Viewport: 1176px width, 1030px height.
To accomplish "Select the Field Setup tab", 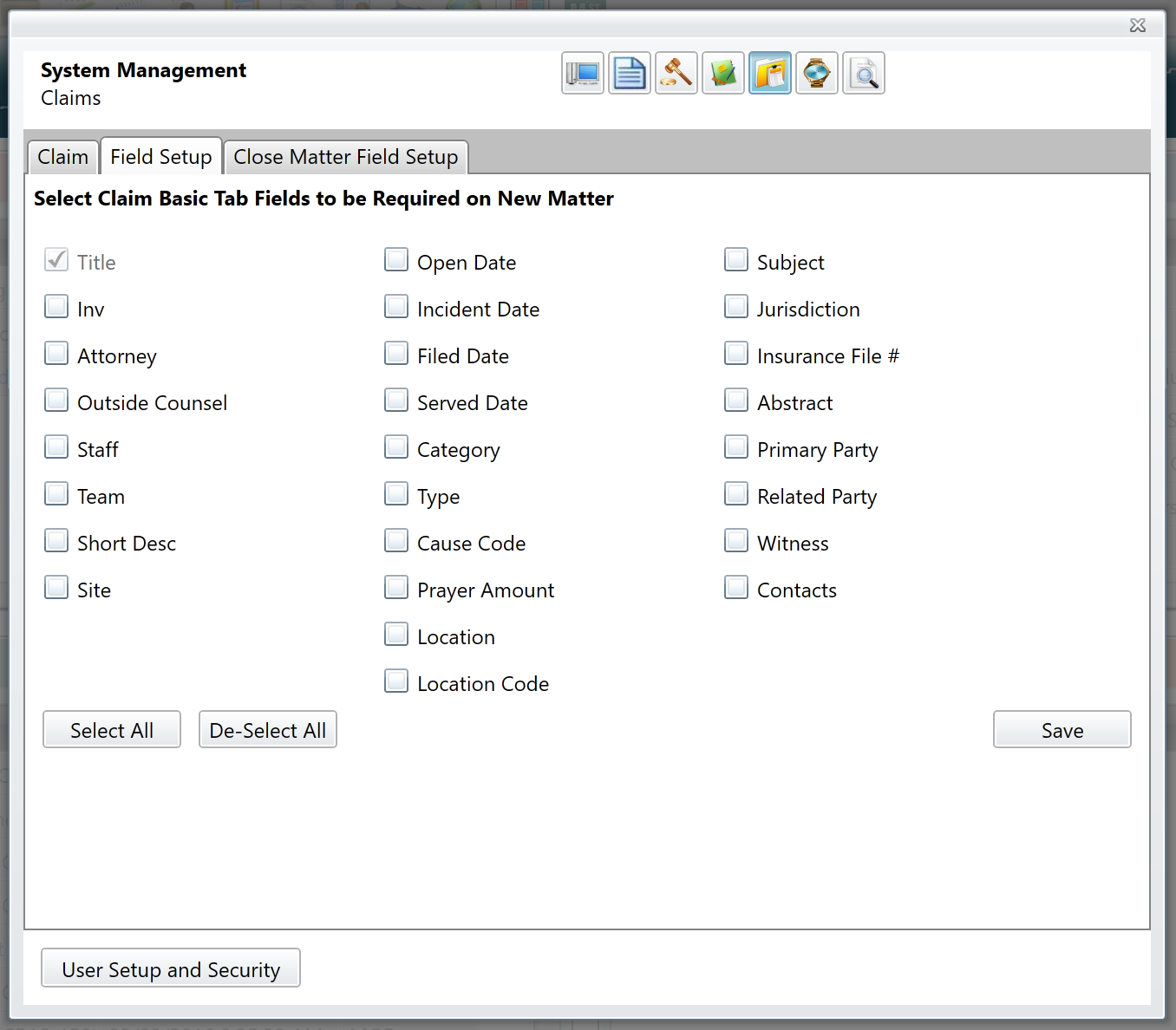I will click(x=161, y=156).
